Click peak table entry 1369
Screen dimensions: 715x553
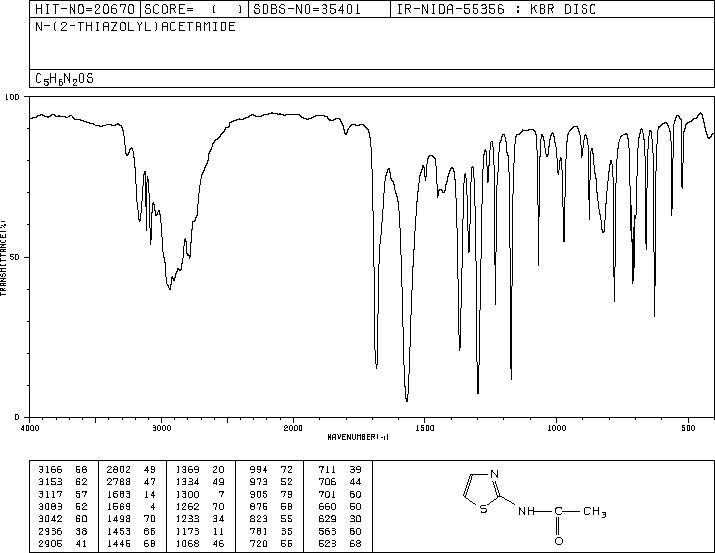point(187,470)
